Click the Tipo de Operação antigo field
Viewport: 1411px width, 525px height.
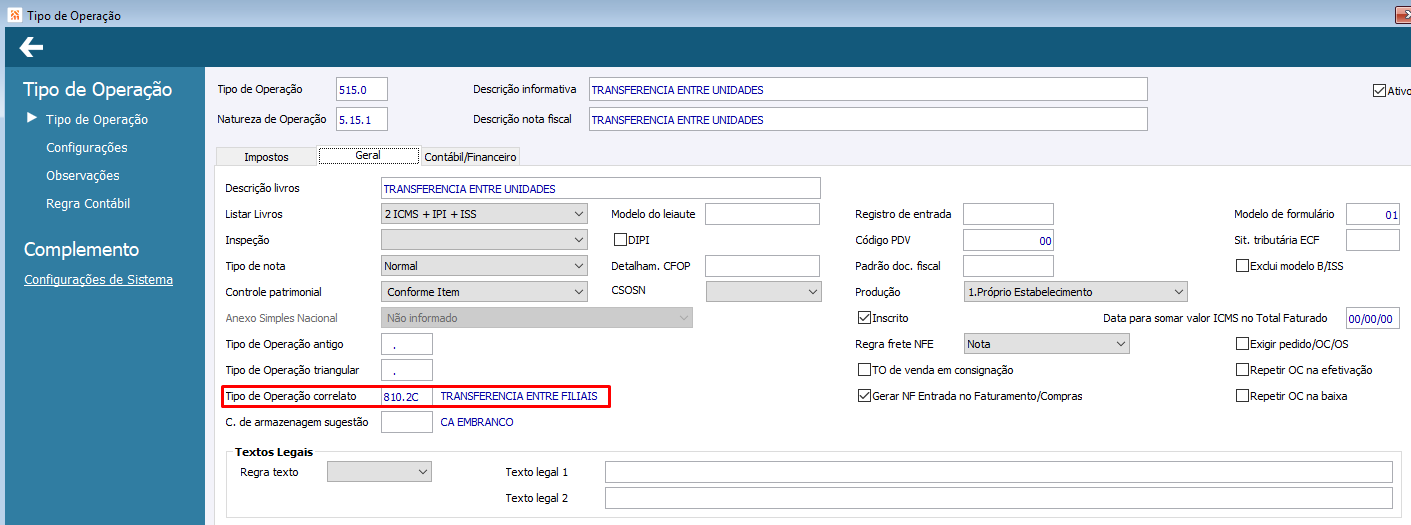[x=407, y=344]
